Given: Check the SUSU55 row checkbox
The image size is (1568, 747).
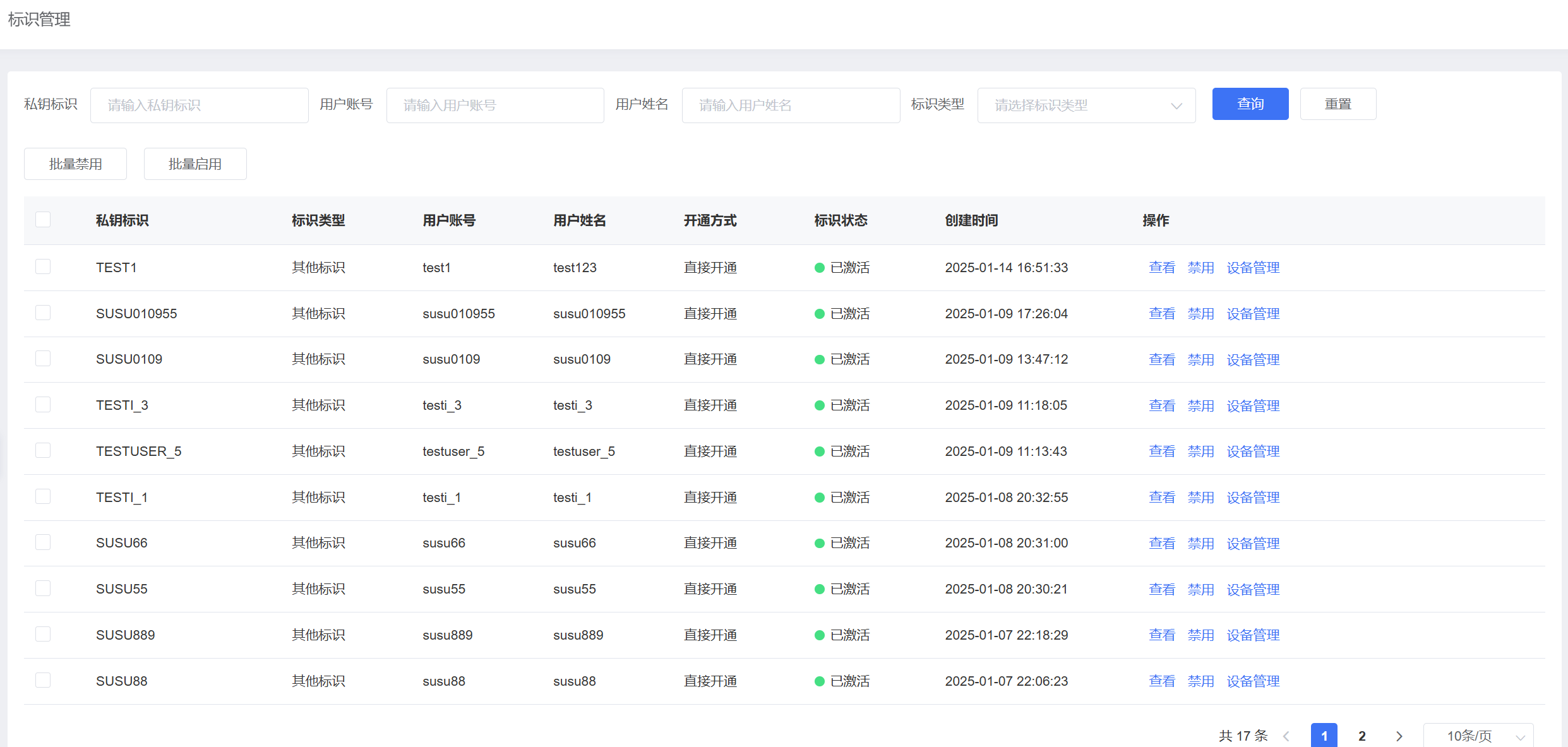Looking at the screenshot, I should click(43, 588).
